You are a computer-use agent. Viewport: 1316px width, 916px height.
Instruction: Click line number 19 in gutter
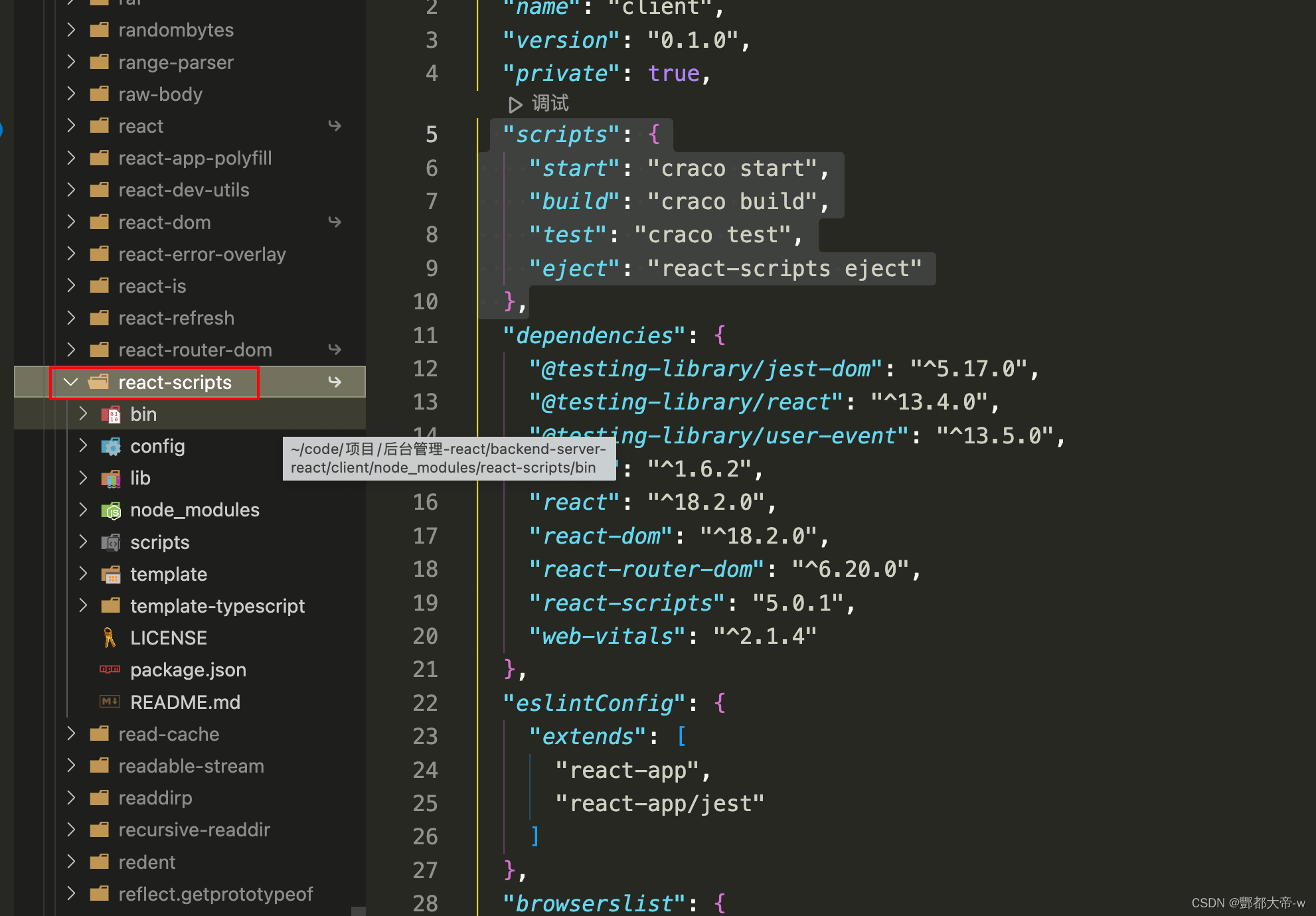point(425,603)
